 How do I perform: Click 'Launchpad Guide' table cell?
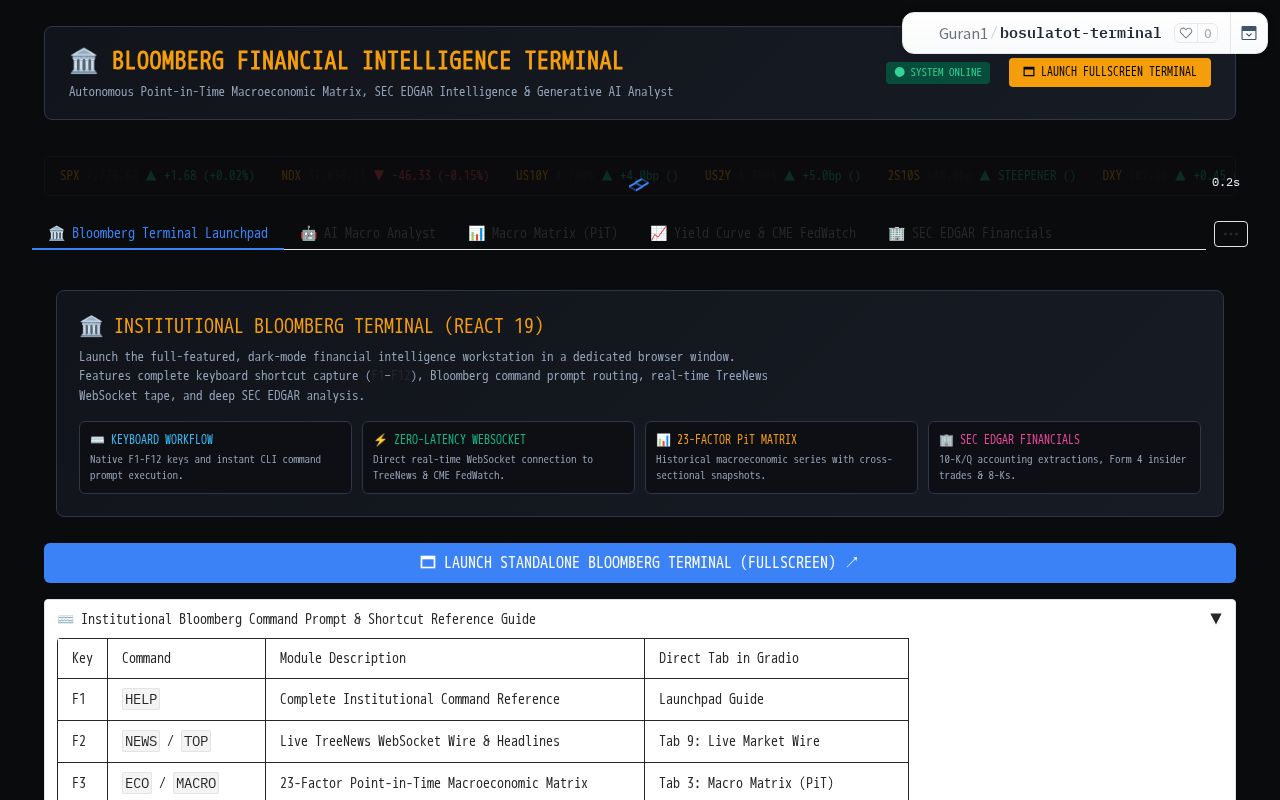776,700
